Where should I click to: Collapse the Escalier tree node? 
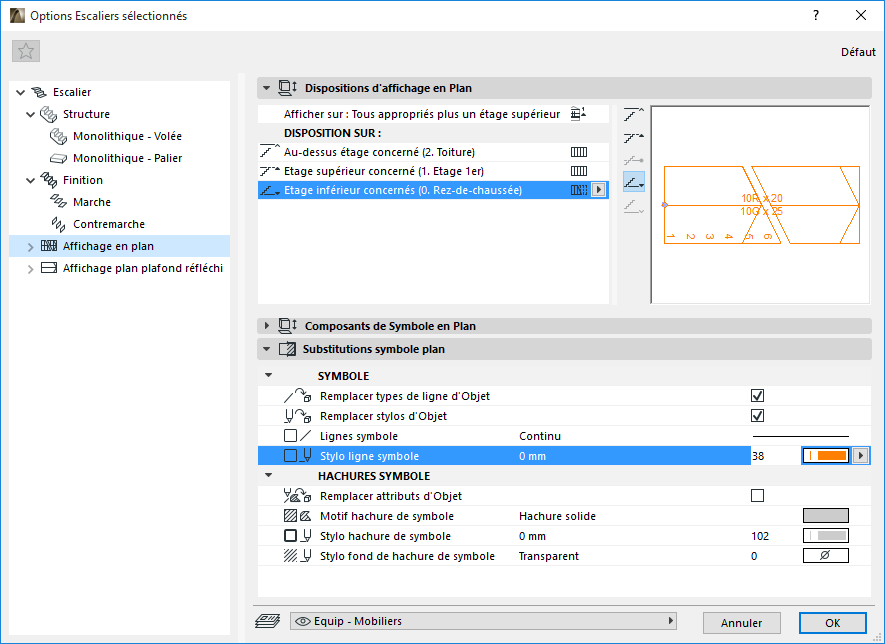coord(20,92)
